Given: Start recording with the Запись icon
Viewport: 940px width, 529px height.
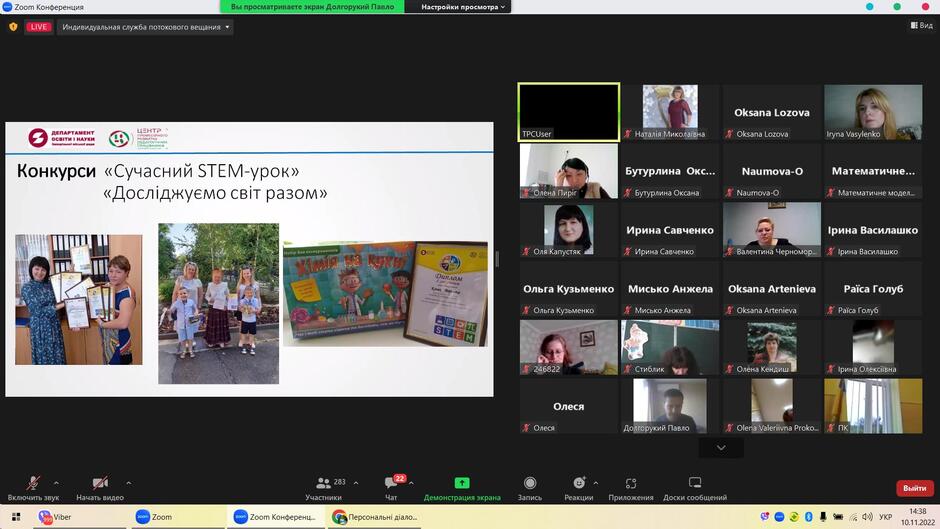Looking at the screenshot, I should [x=529, y=483].
